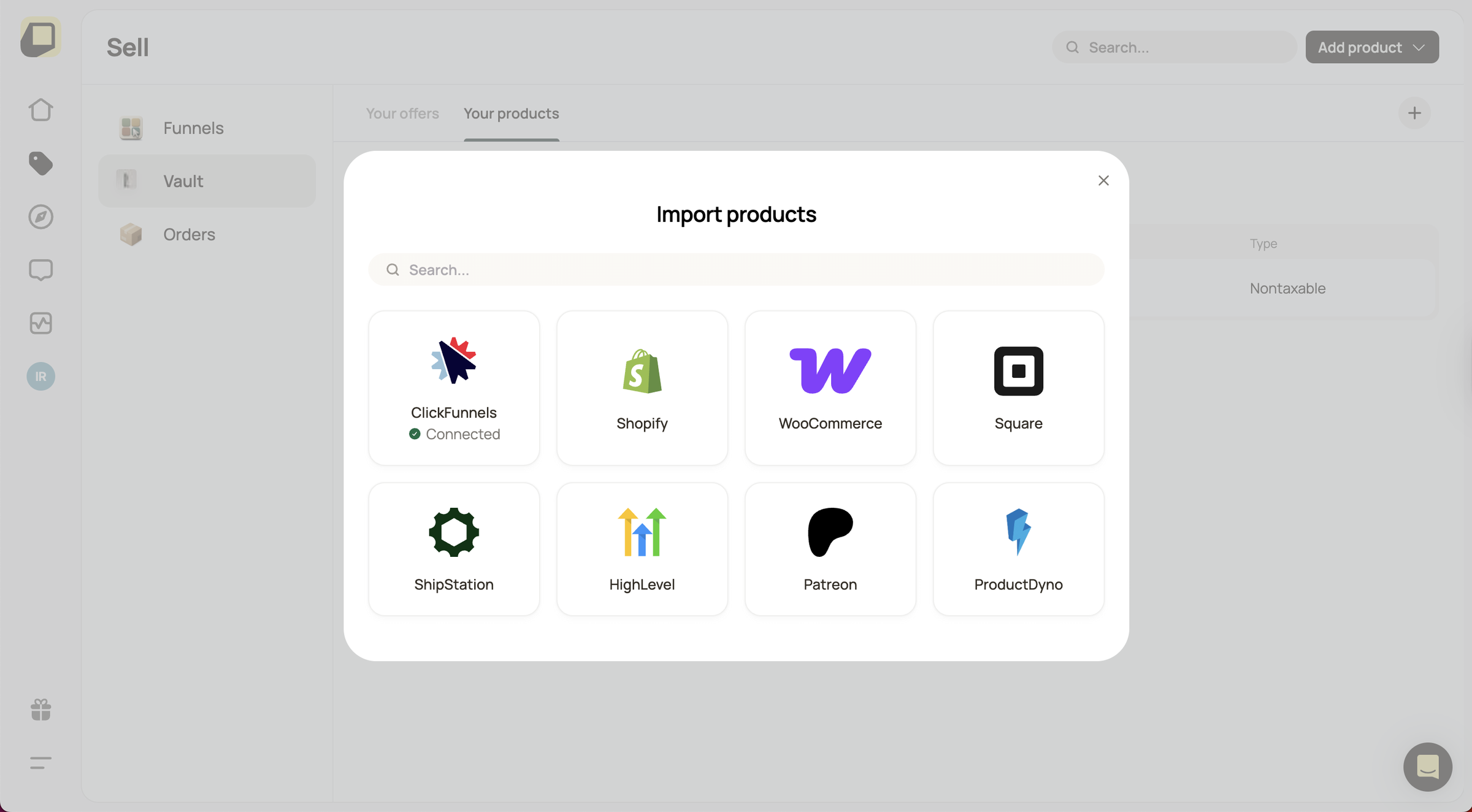The height and width of the screenshot is (812, 1472).
Task: Select WooCommerce as import source
Action: click(830, 388)
